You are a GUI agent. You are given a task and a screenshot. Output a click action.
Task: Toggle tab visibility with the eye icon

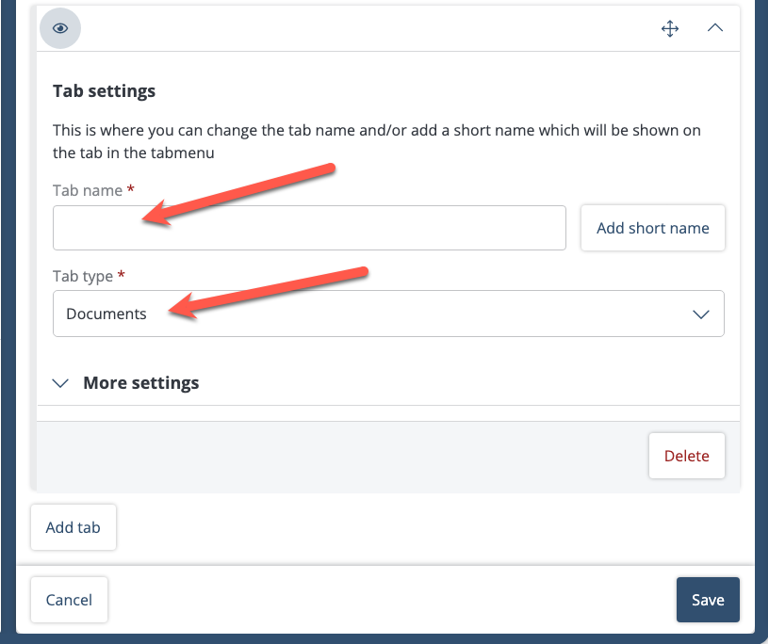(60, 28)
